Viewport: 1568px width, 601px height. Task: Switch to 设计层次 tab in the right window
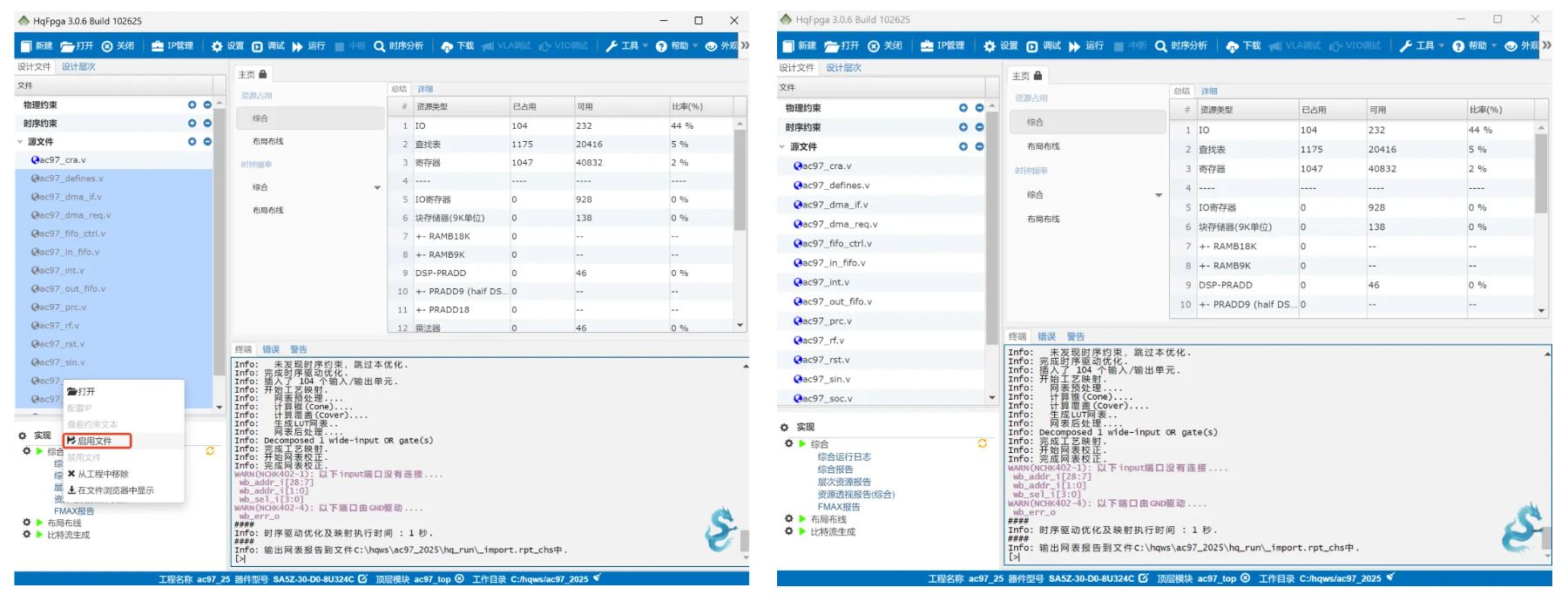coord(843,68)
